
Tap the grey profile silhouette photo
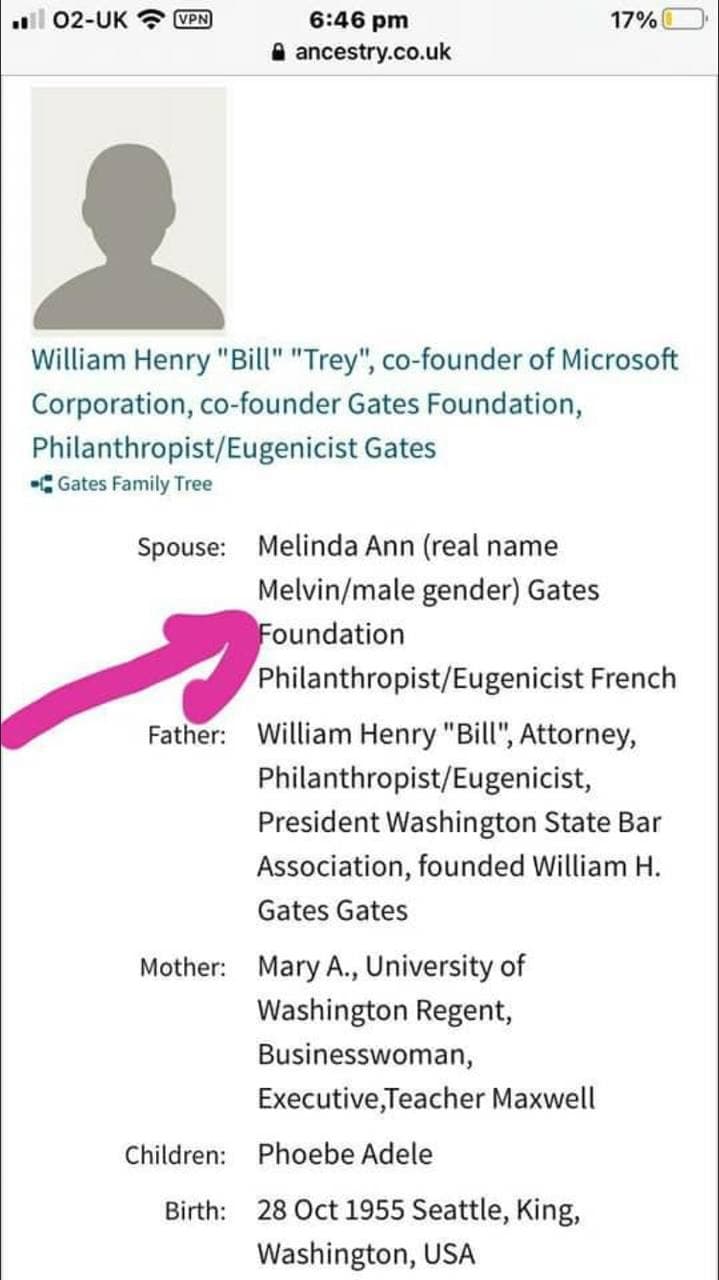[128, 209]
